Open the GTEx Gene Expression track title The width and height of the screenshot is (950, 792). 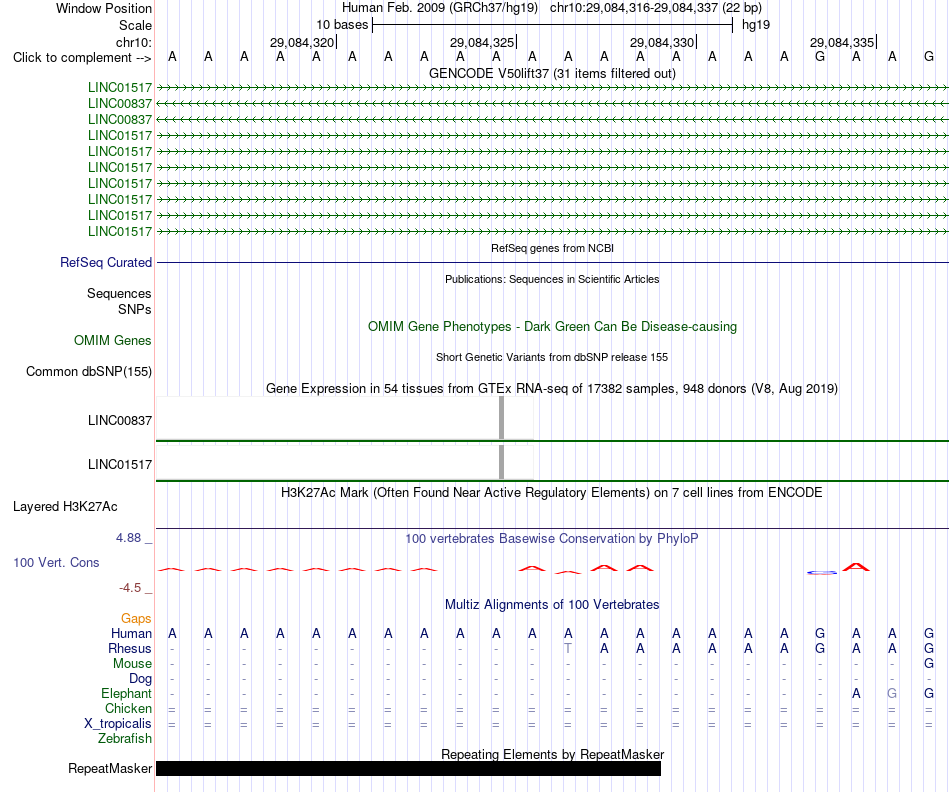pyautogui.click(x=552, y=388)
